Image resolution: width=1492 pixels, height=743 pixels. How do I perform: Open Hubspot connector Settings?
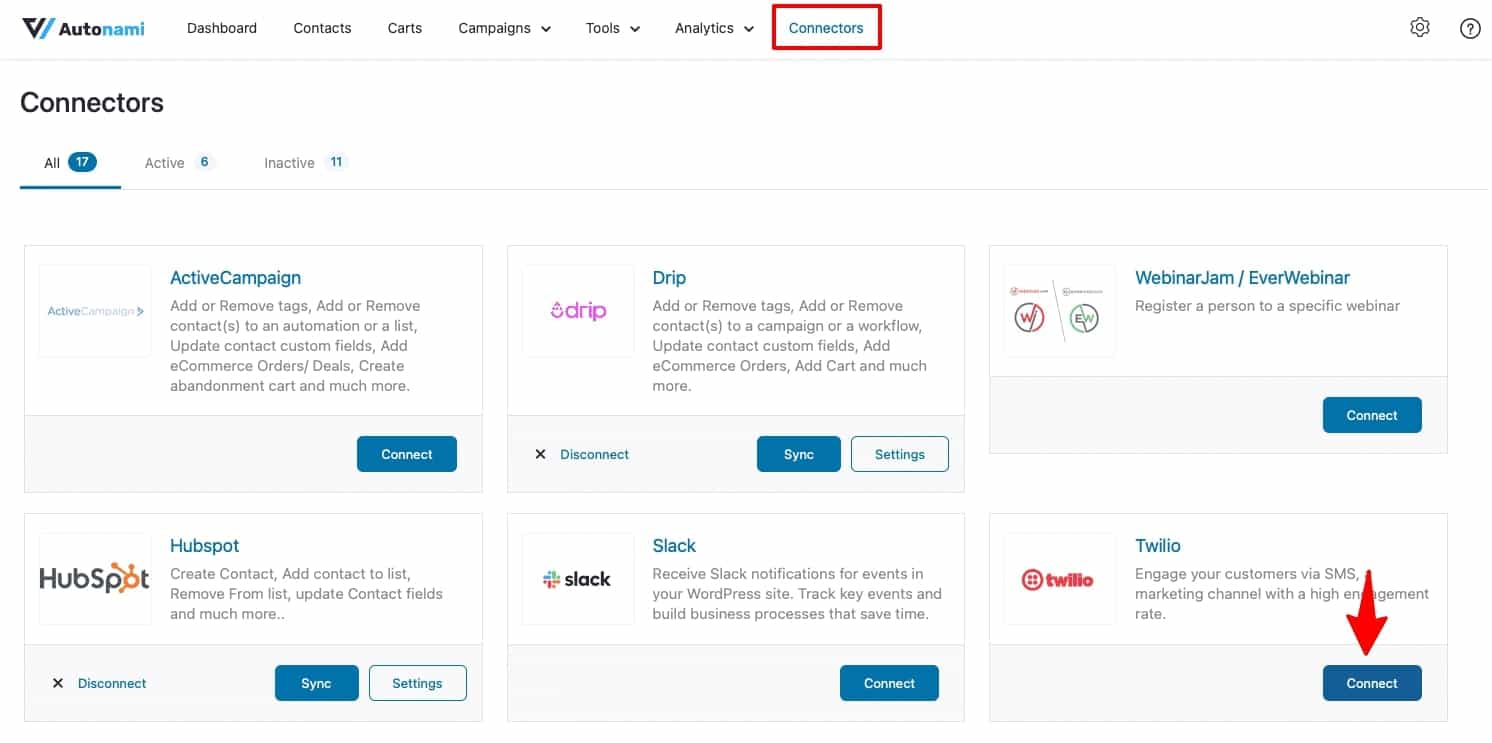point(417,683)
